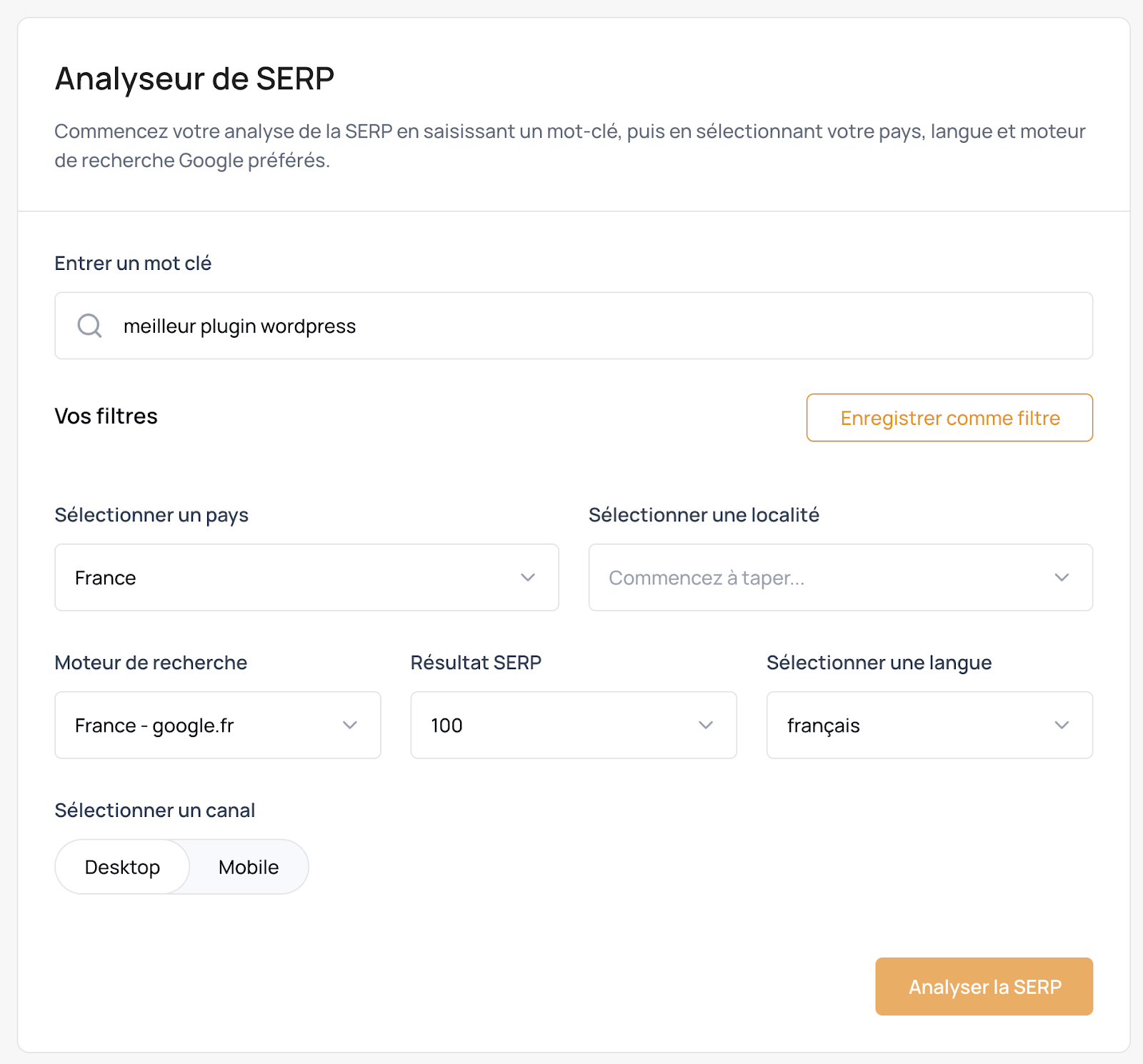Image resolution: width=1143 pixels, height=1064 pixels.
Task: Click the chevron in the localité field
Action: tap(1062, 577)
